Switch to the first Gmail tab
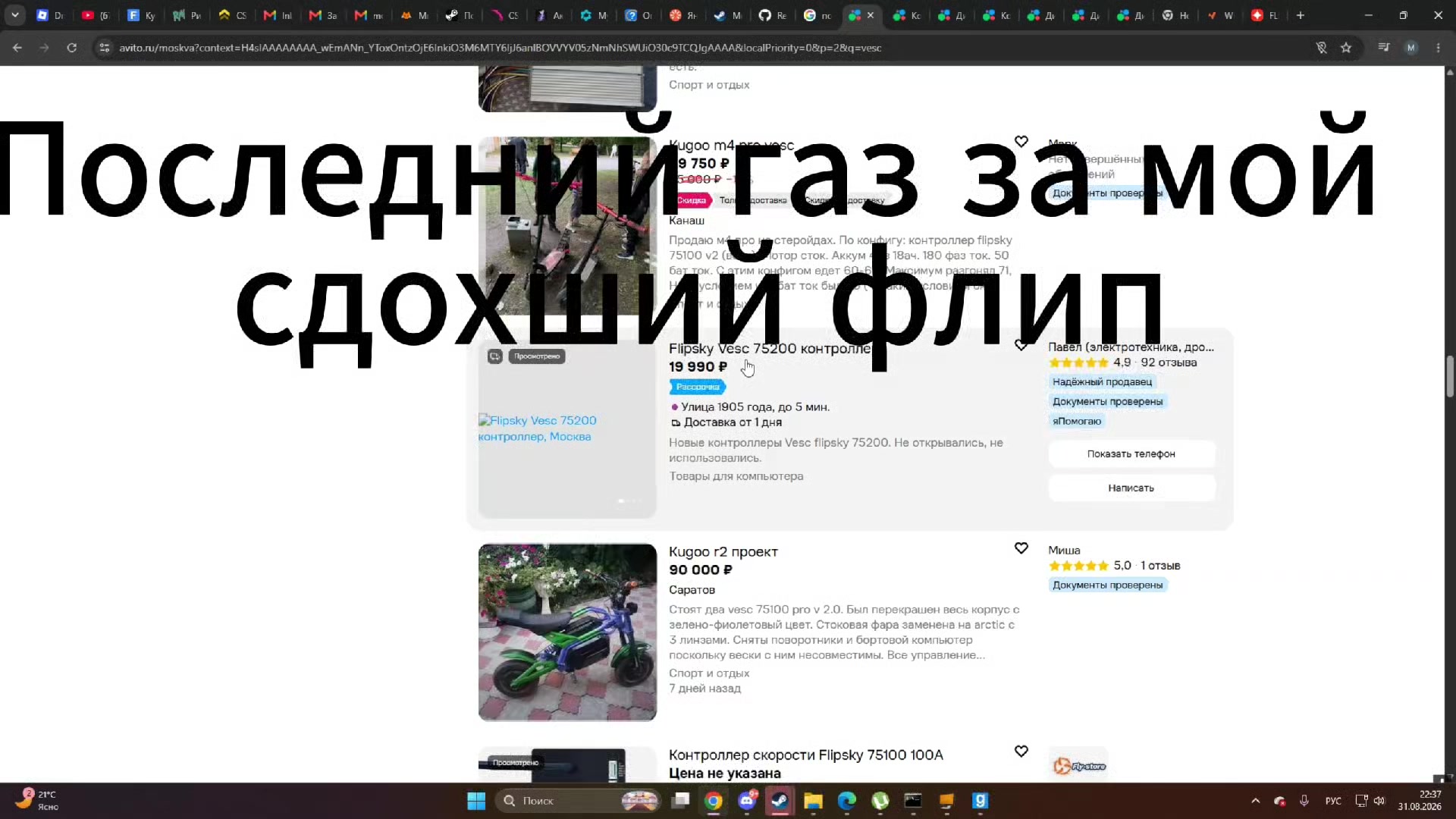The image size is (1456, 819). 278,15
